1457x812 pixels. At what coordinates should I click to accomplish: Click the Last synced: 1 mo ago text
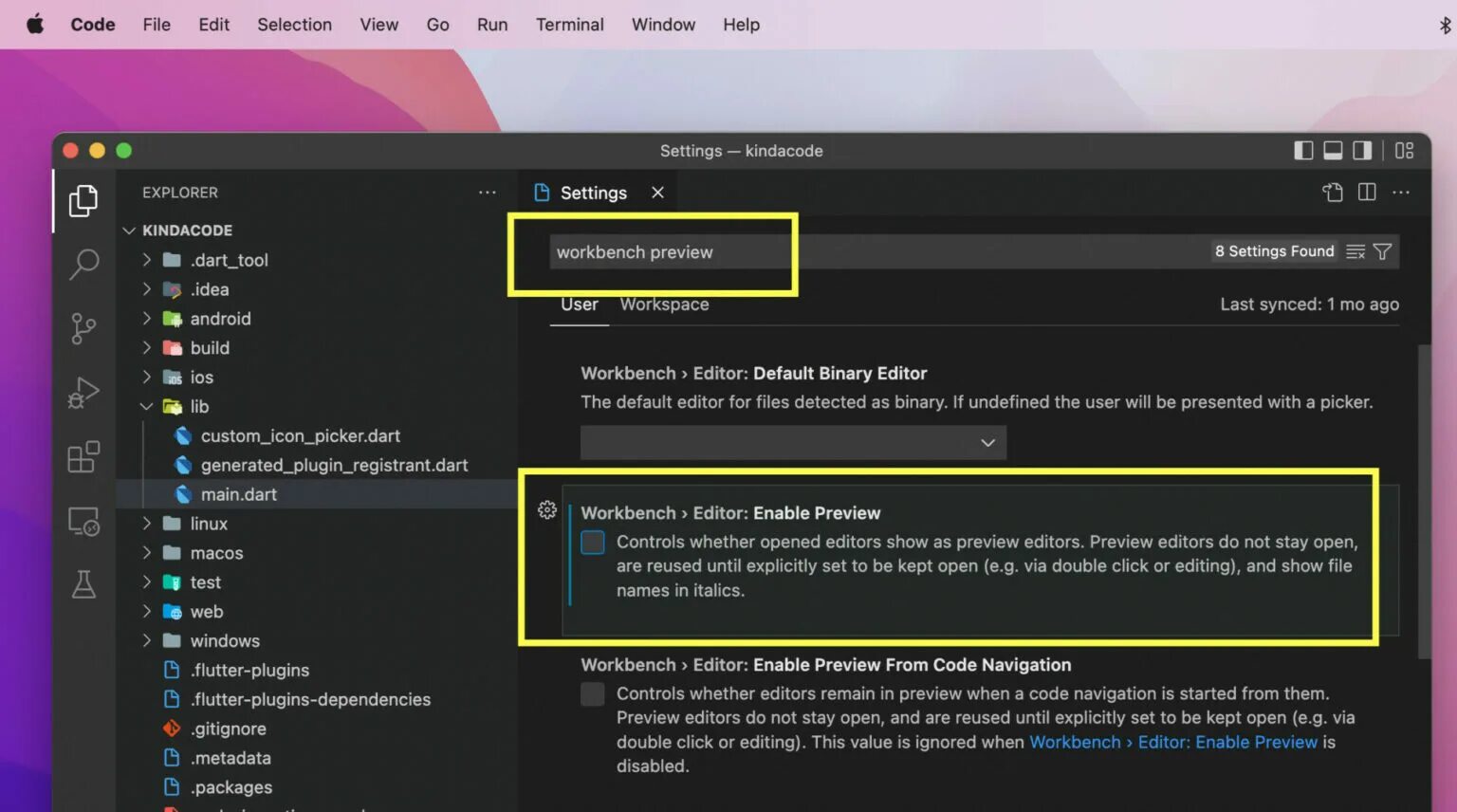tap(1309, 304)
